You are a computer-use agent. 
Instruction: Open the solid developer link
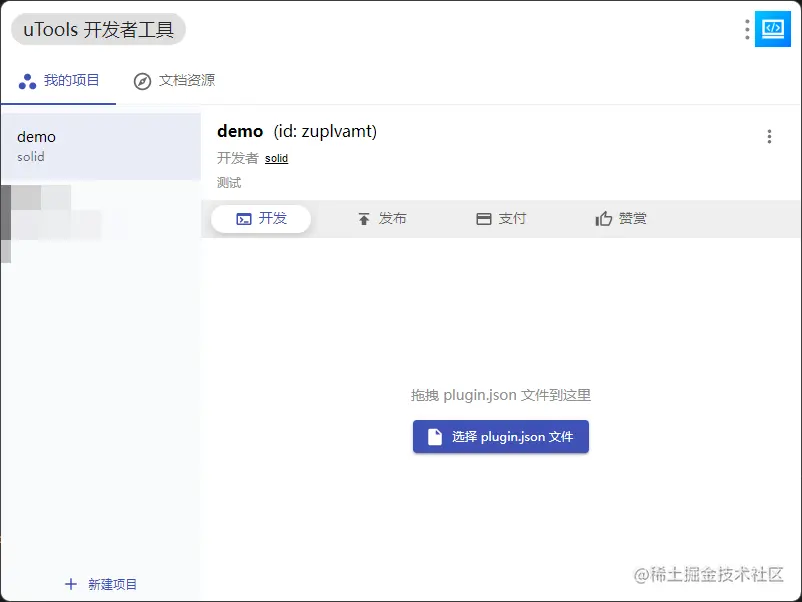click(276, 159)
